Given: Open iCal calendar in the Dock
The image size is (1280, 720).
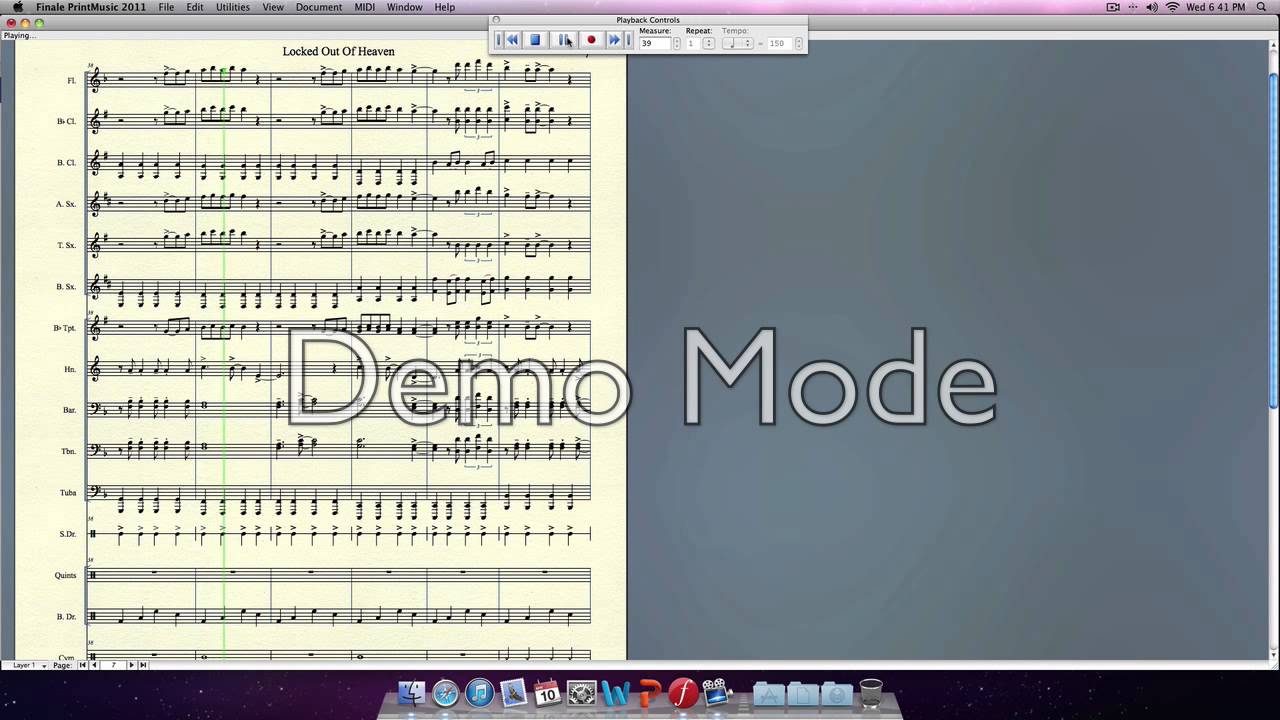Looking at the screenshot, I should (547, 692).
